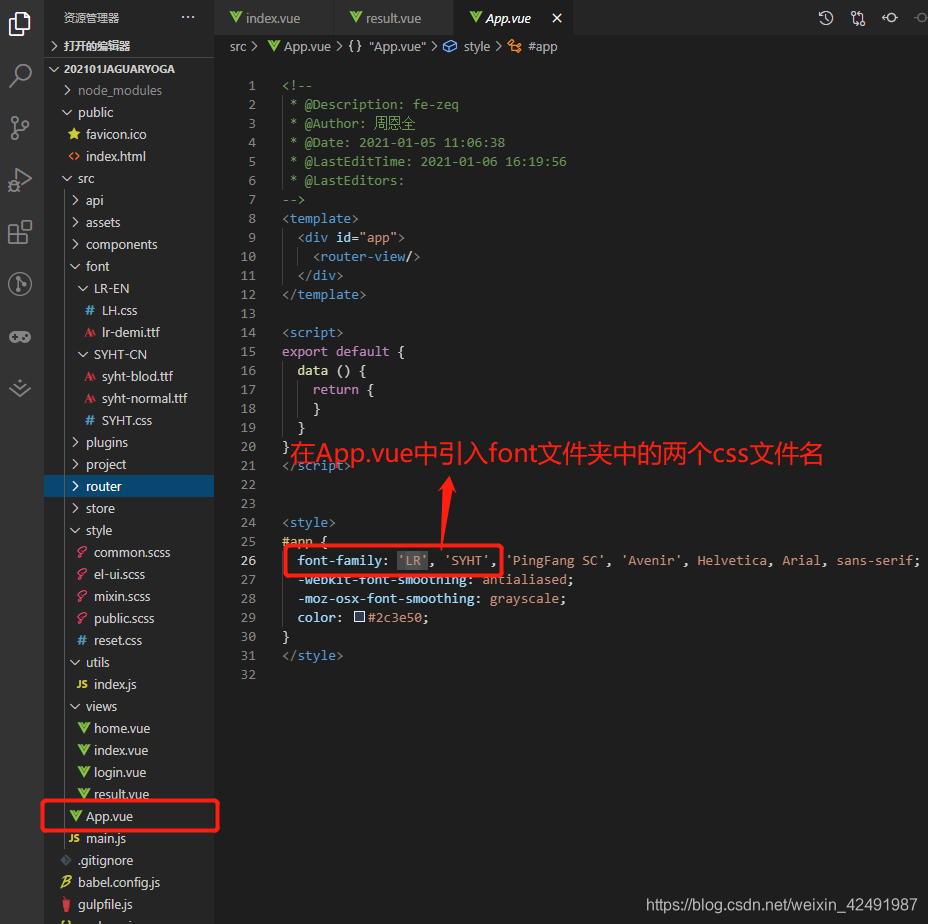Open the SYHT.css file
The height and width of the screenshot is (924, 928).
click(x=128, y=420)
